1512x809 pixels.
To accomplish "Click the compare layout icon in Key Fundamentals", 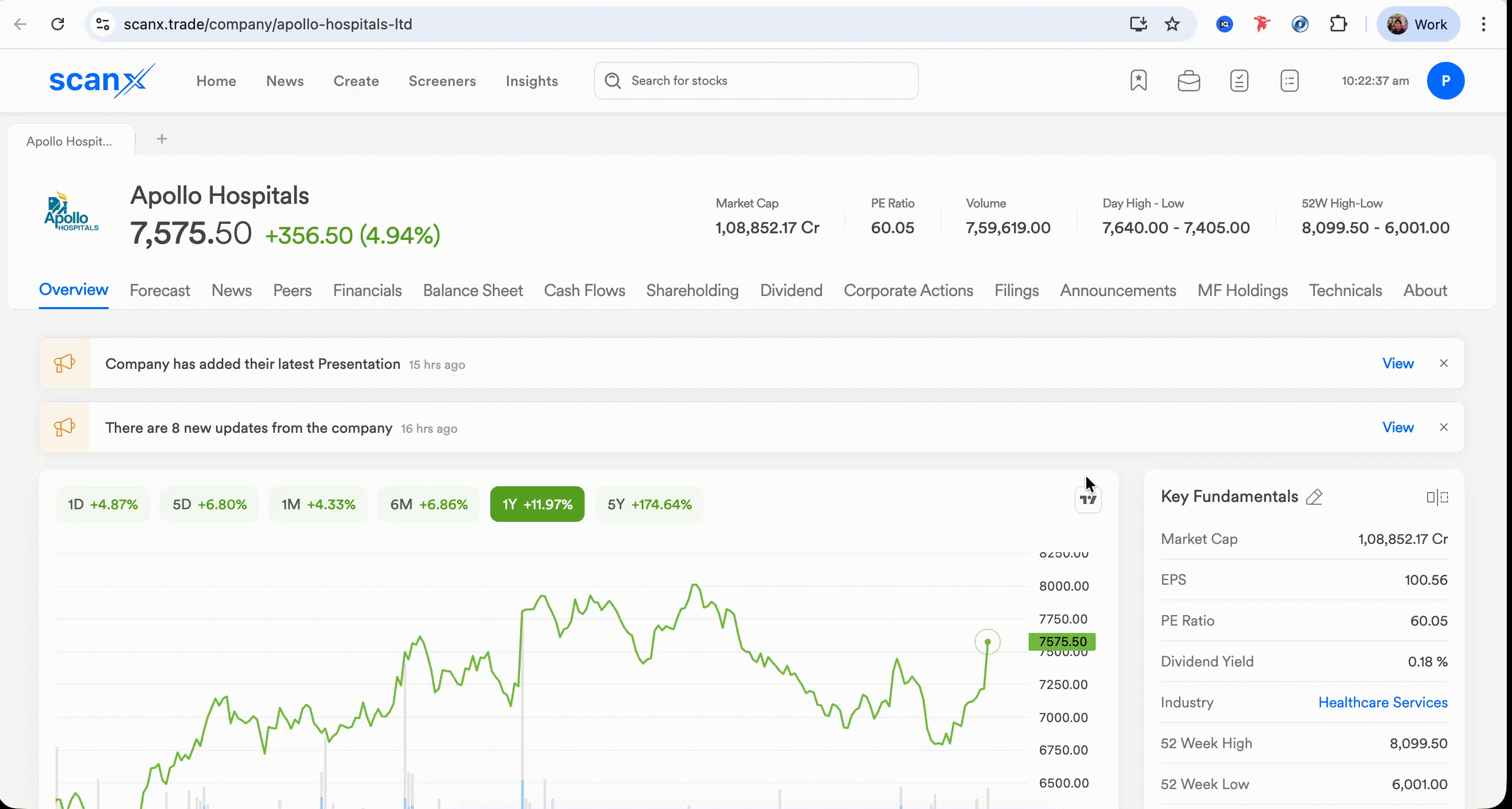I will [x=1438, y=497].
